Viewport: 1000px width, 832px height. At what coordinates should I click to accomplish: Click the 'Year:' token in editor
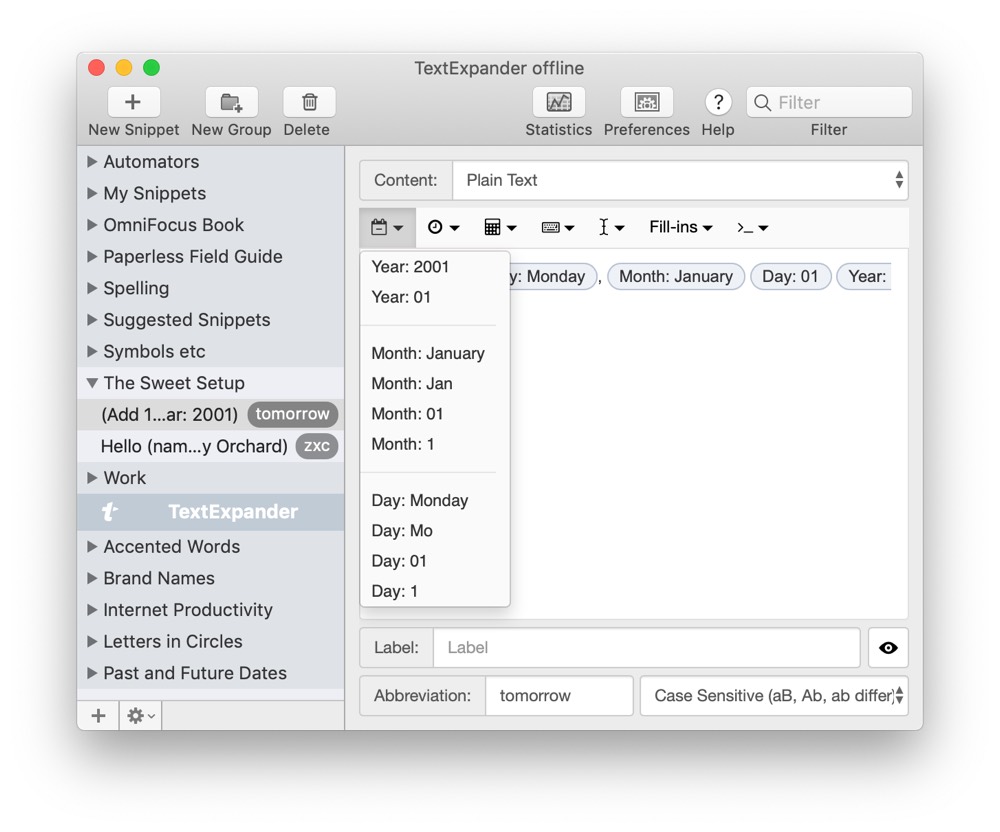coord(864,277)
